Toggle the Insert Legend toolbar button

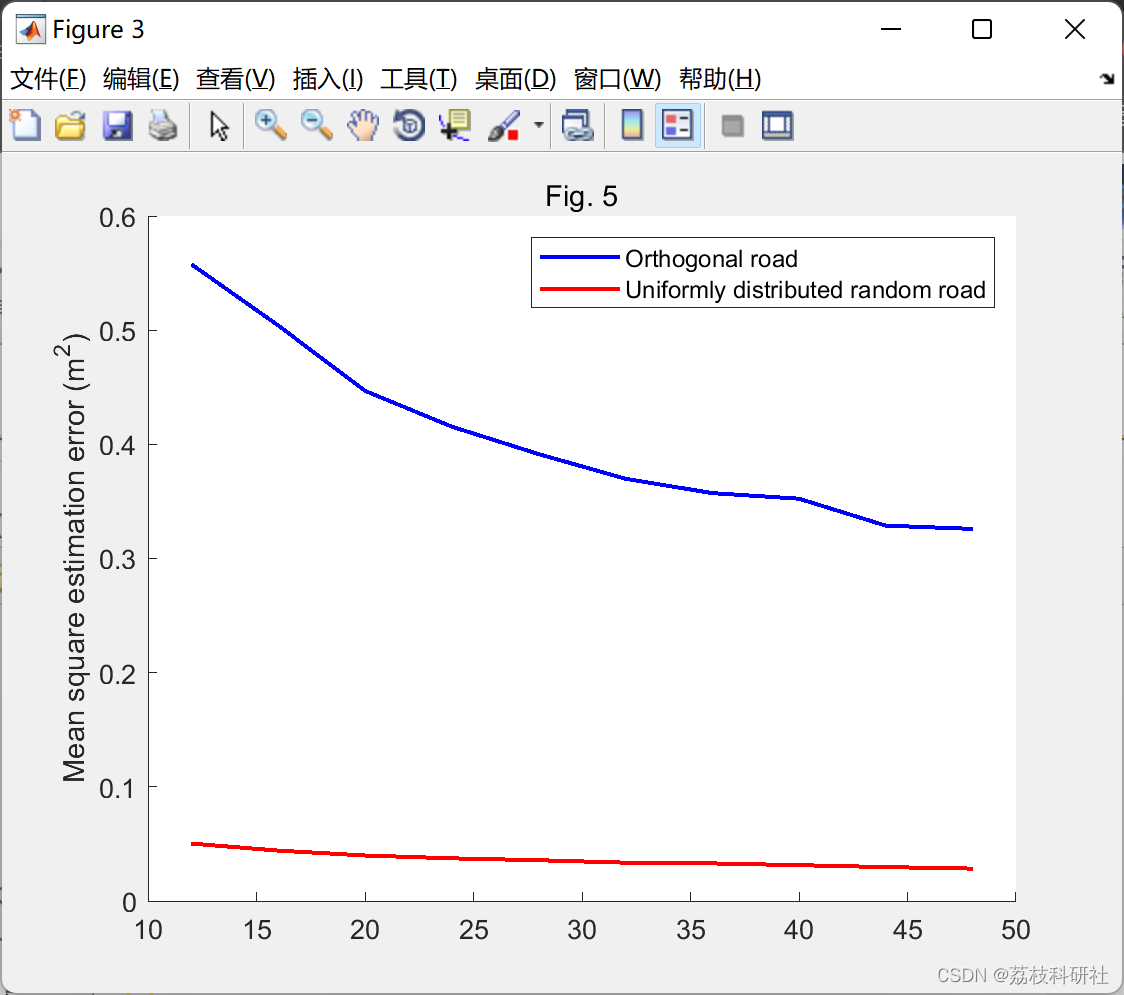coord(677,125)
